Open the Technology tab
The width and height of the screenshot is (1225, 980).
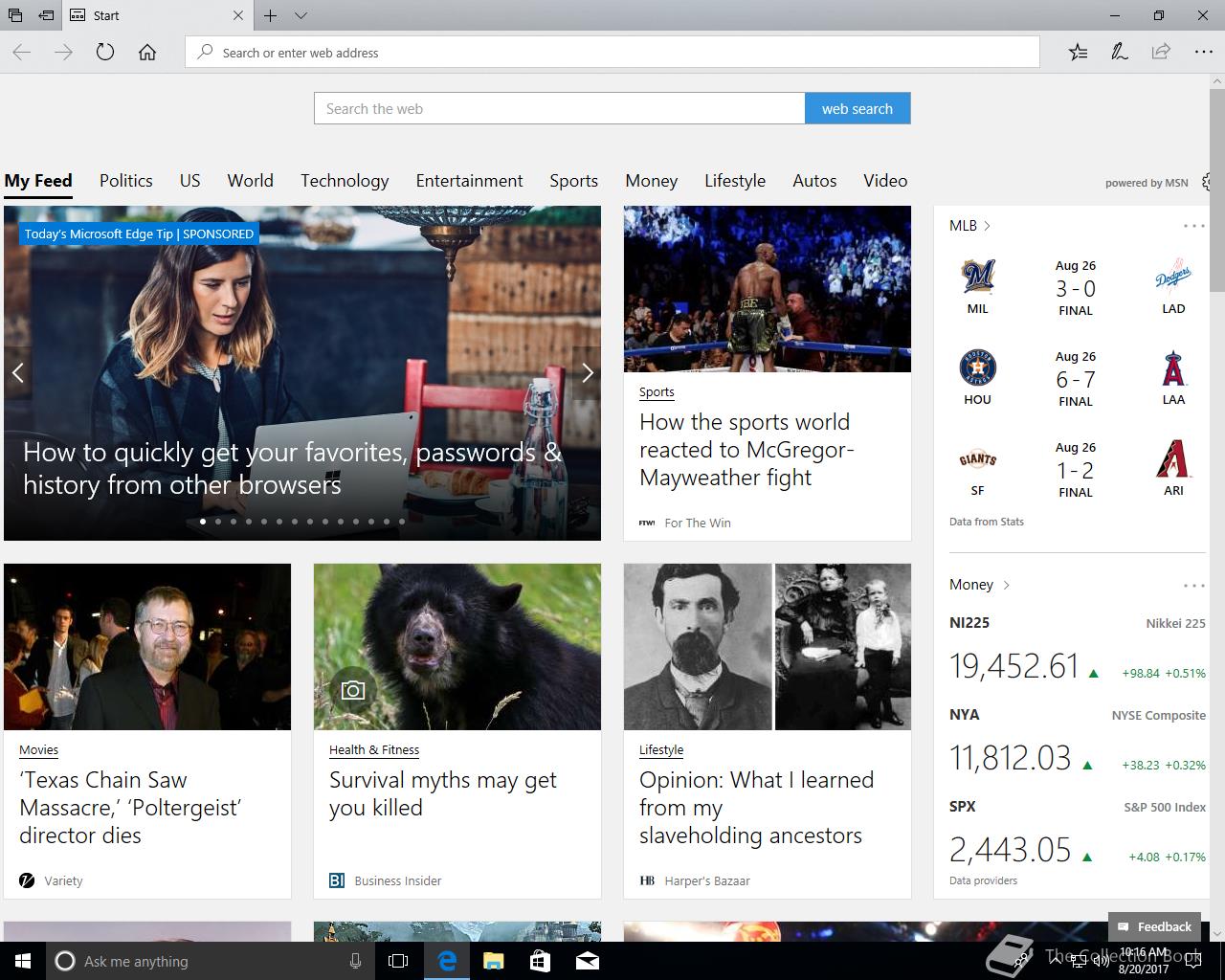pos(345,181)
